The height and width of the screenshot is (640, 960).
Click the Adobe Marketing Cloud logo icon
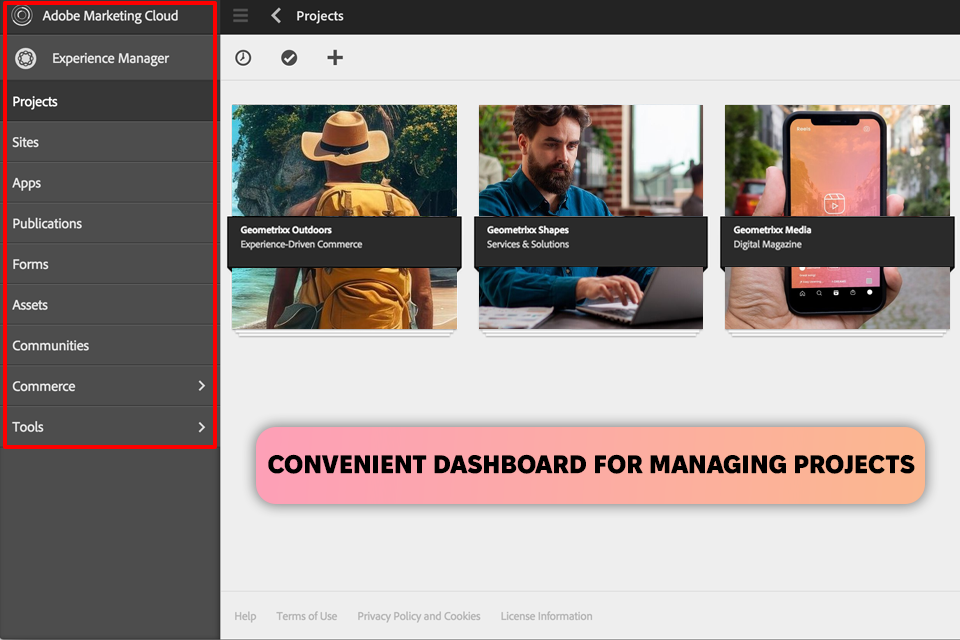coord(22,15)
